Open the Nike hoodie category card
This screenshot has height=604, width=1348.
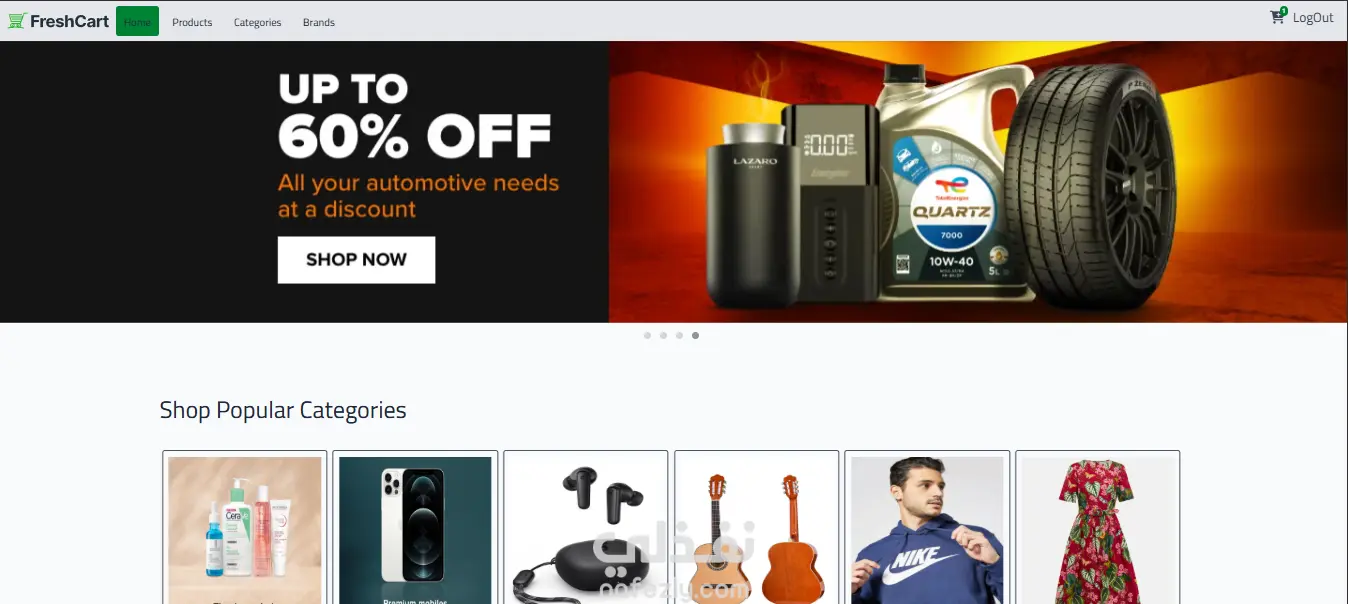927,527
